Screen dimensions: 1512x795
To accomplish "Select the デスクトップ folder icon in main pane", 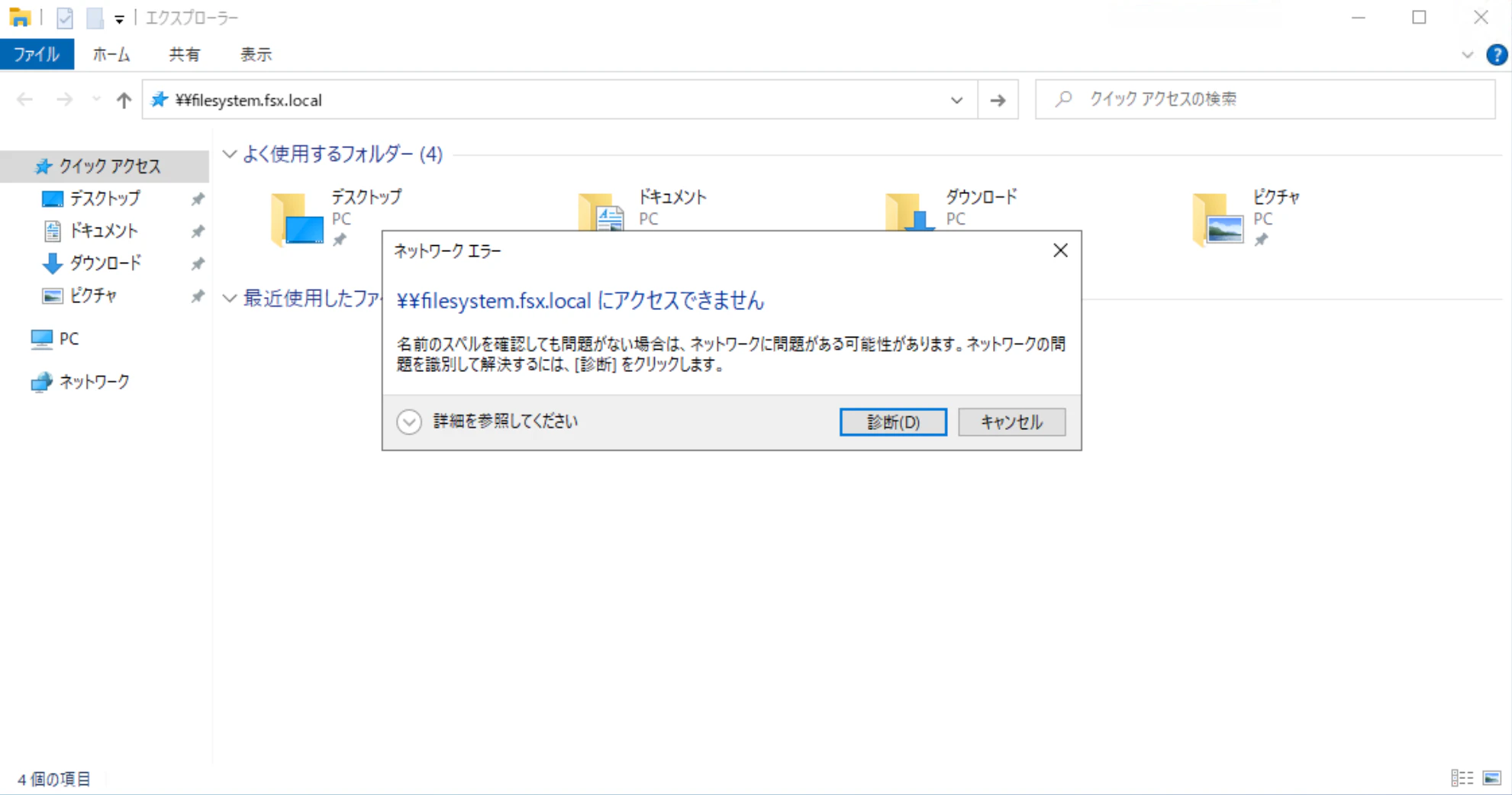I will [298, 218].
